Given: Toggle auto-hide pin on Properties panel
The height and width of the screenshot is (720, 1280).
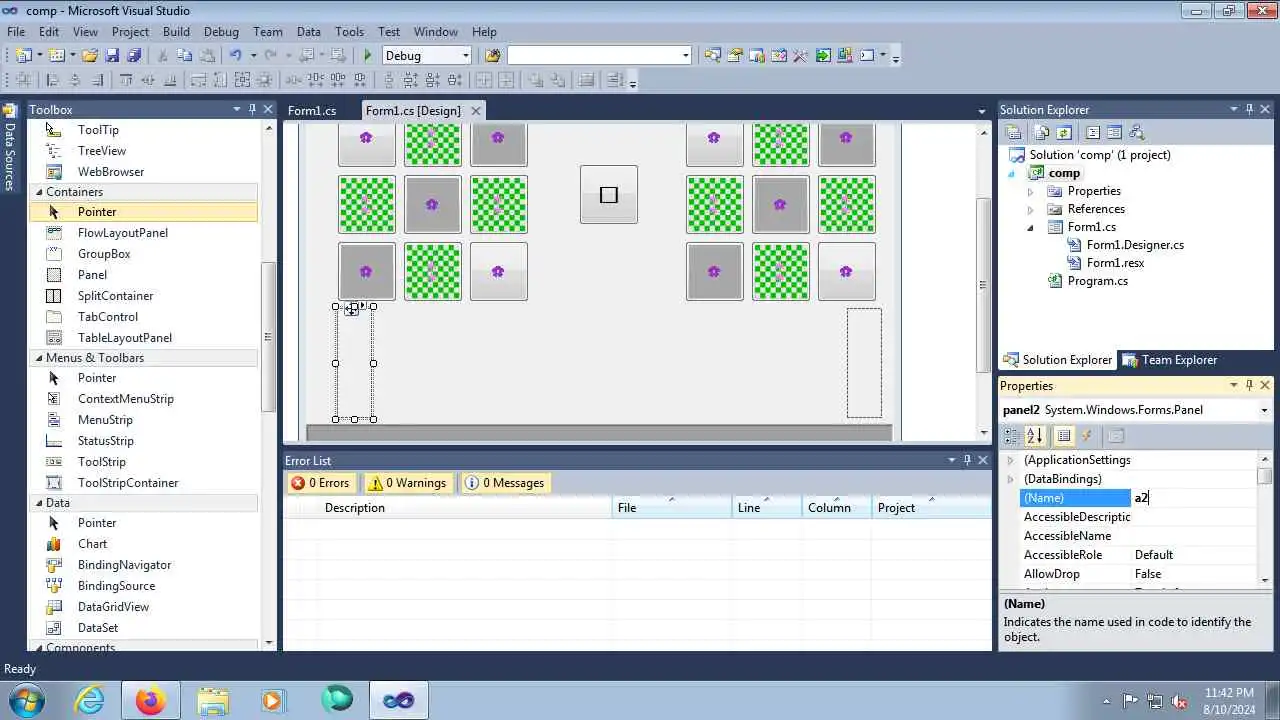Looking at the screenshot, I should [x=1249, y=385].
